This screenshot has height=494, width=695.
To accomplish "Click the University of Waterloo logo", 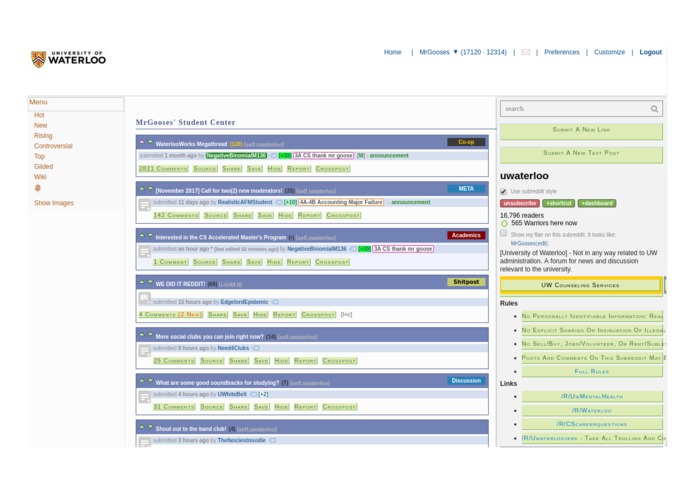I will [x=69, y=59].
